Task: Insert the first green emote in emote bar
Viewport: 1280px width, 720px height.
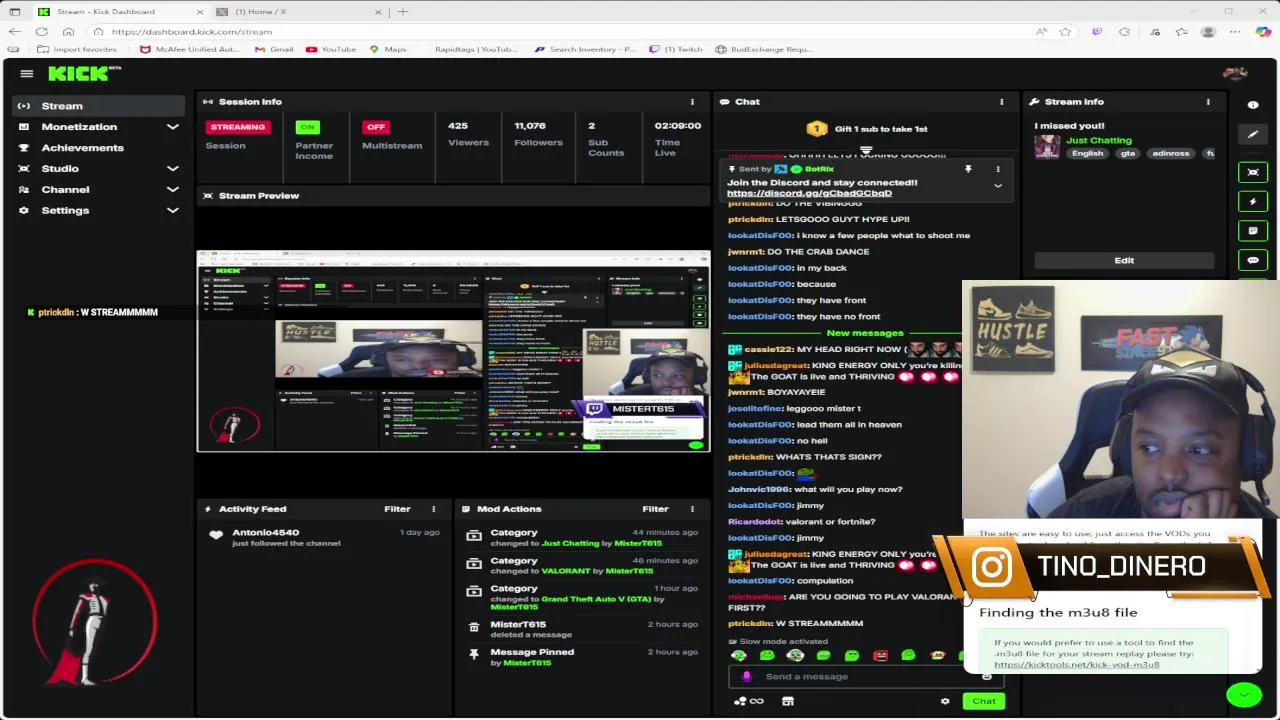Action: point(739,656)
